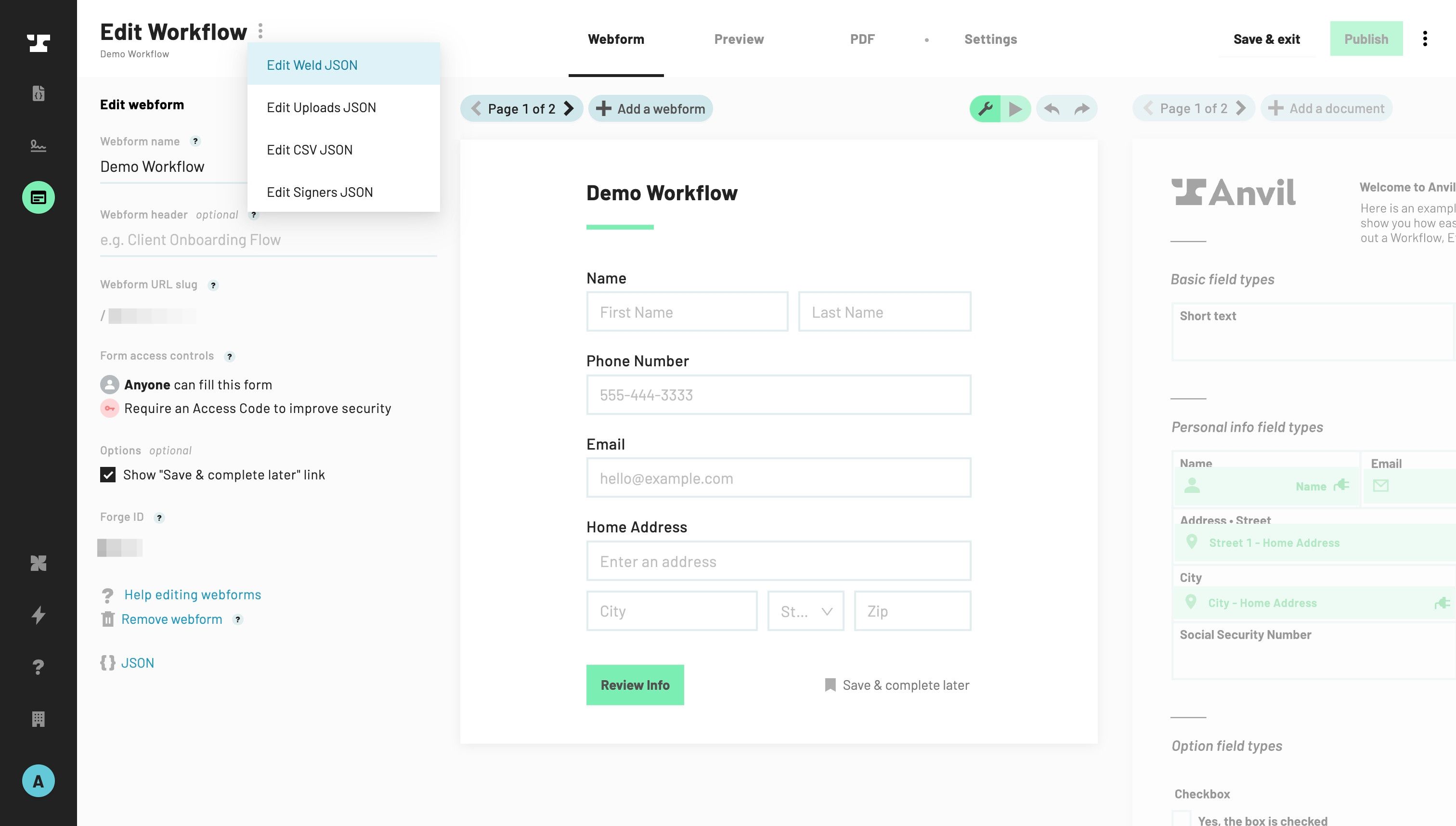Open the help question mark sidebar icon
The height and width of the screenshot is (826, 1456).
click(38, 667)
